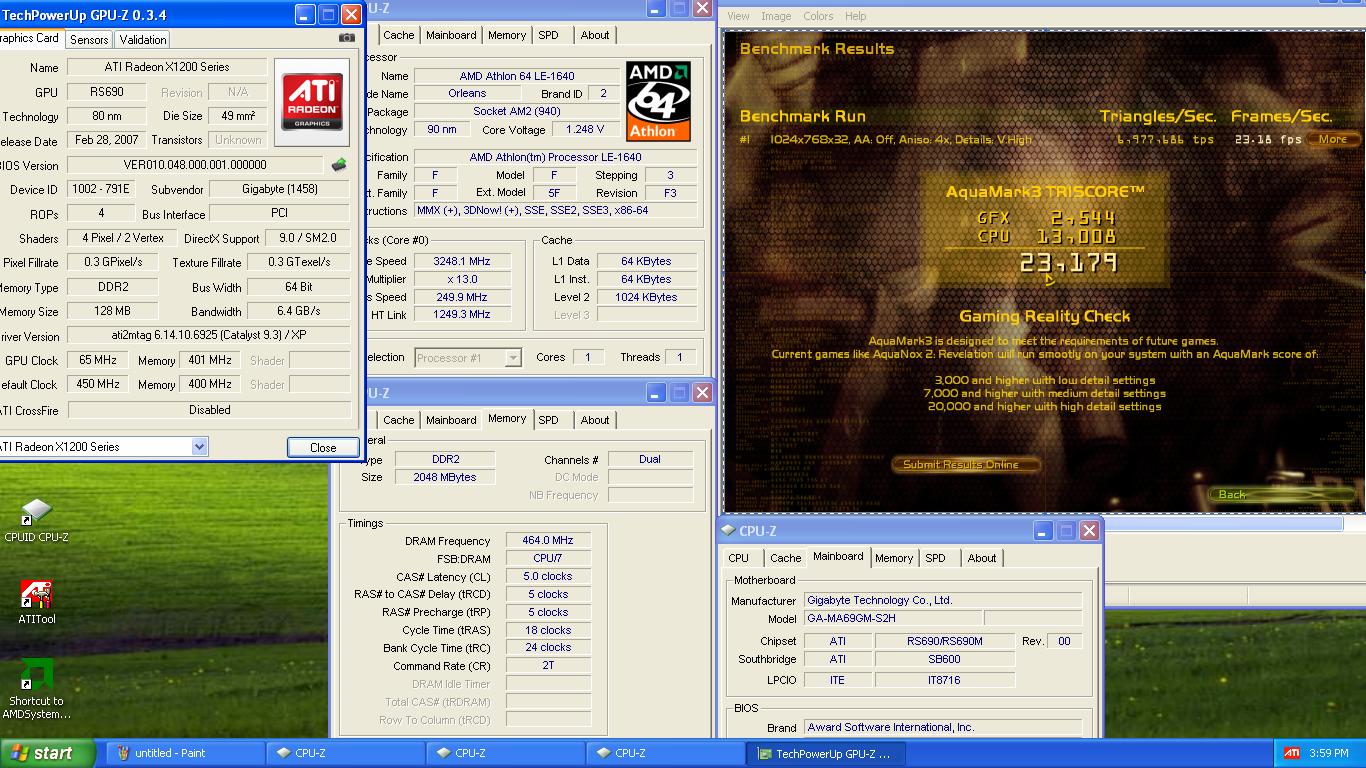This screenshot has width=1366, height=768.
Task: Open the About tab in the memory CPU-Z window
Action: (x=595, y=420)
